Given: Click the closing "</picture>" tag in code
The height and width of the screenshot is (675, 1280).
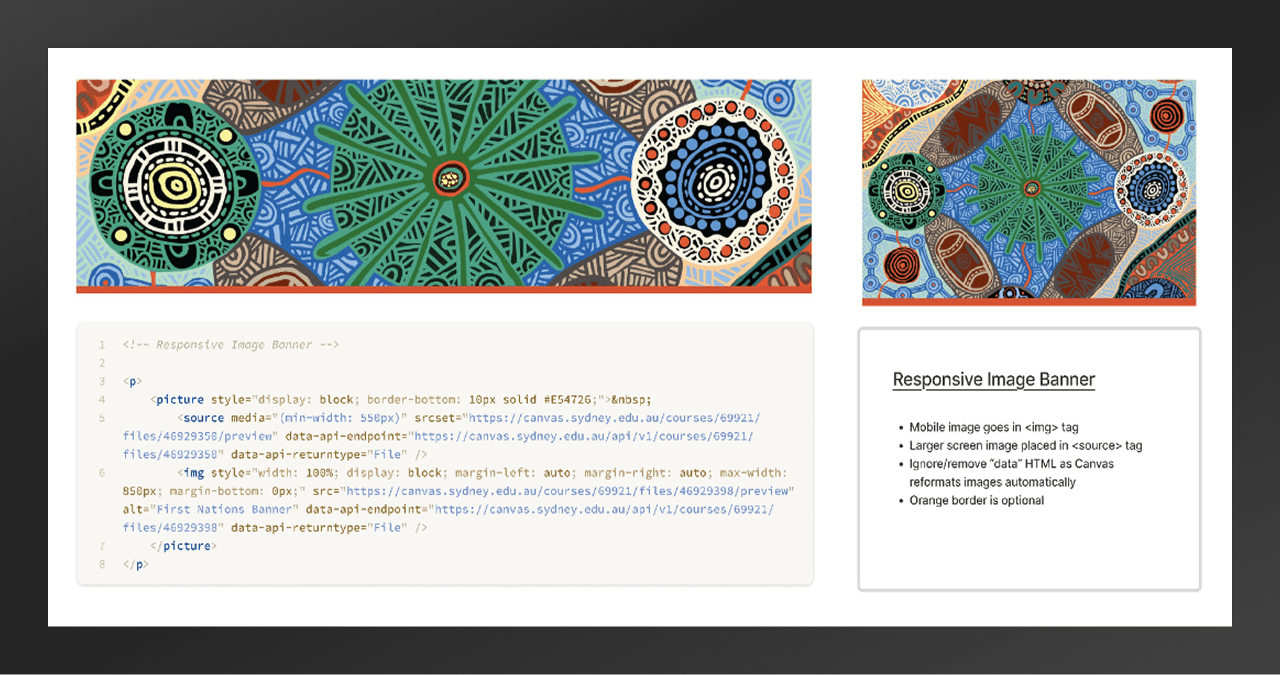Looking at the screenshot, I should click(x=183, y=546).
